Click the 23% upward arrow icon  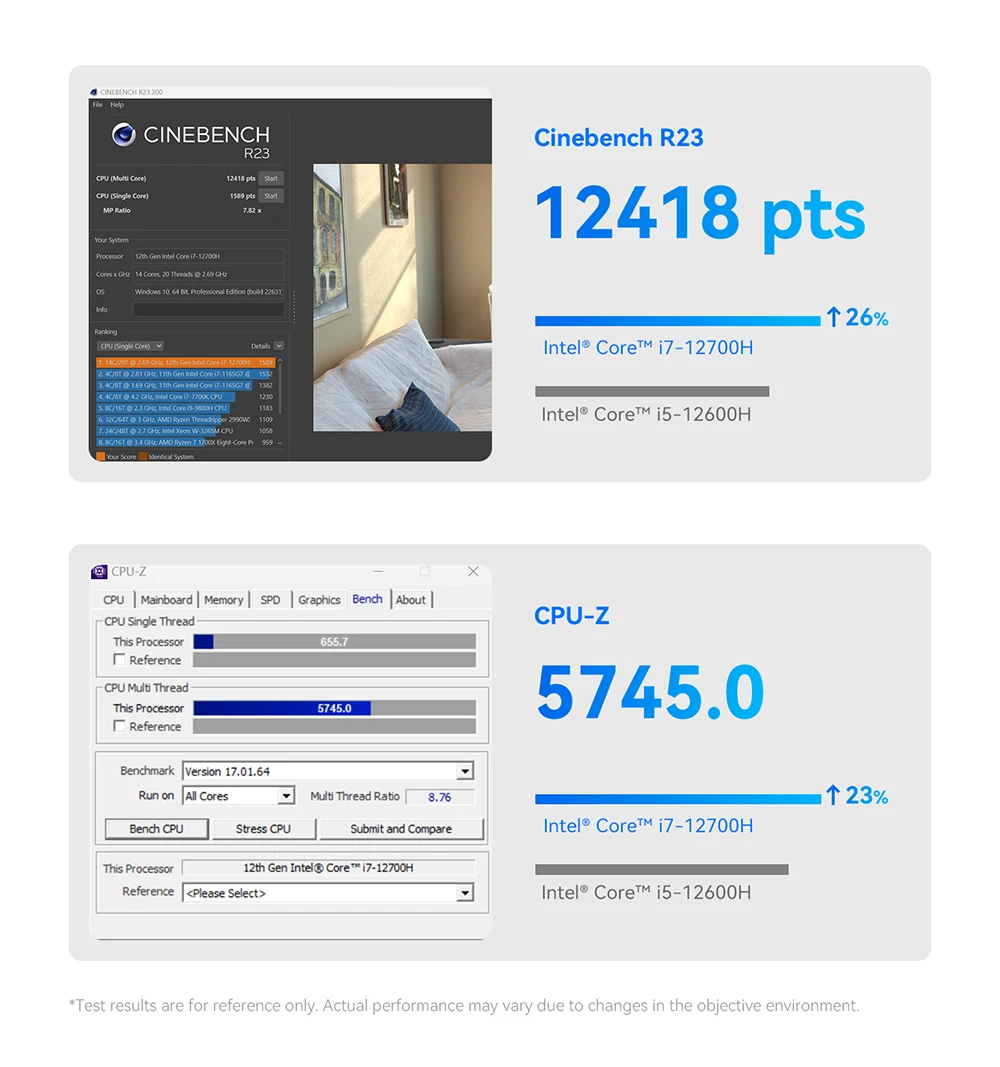click(833, 796)
